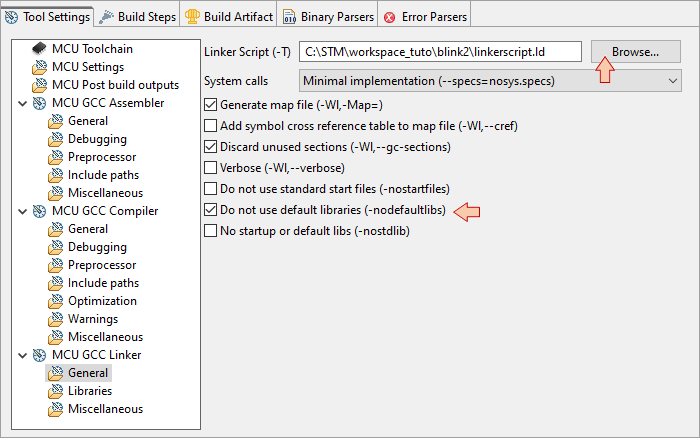This screenshot has width=700, height=438.
Task: Switch to the Build Steps tab
Action: 138,16
